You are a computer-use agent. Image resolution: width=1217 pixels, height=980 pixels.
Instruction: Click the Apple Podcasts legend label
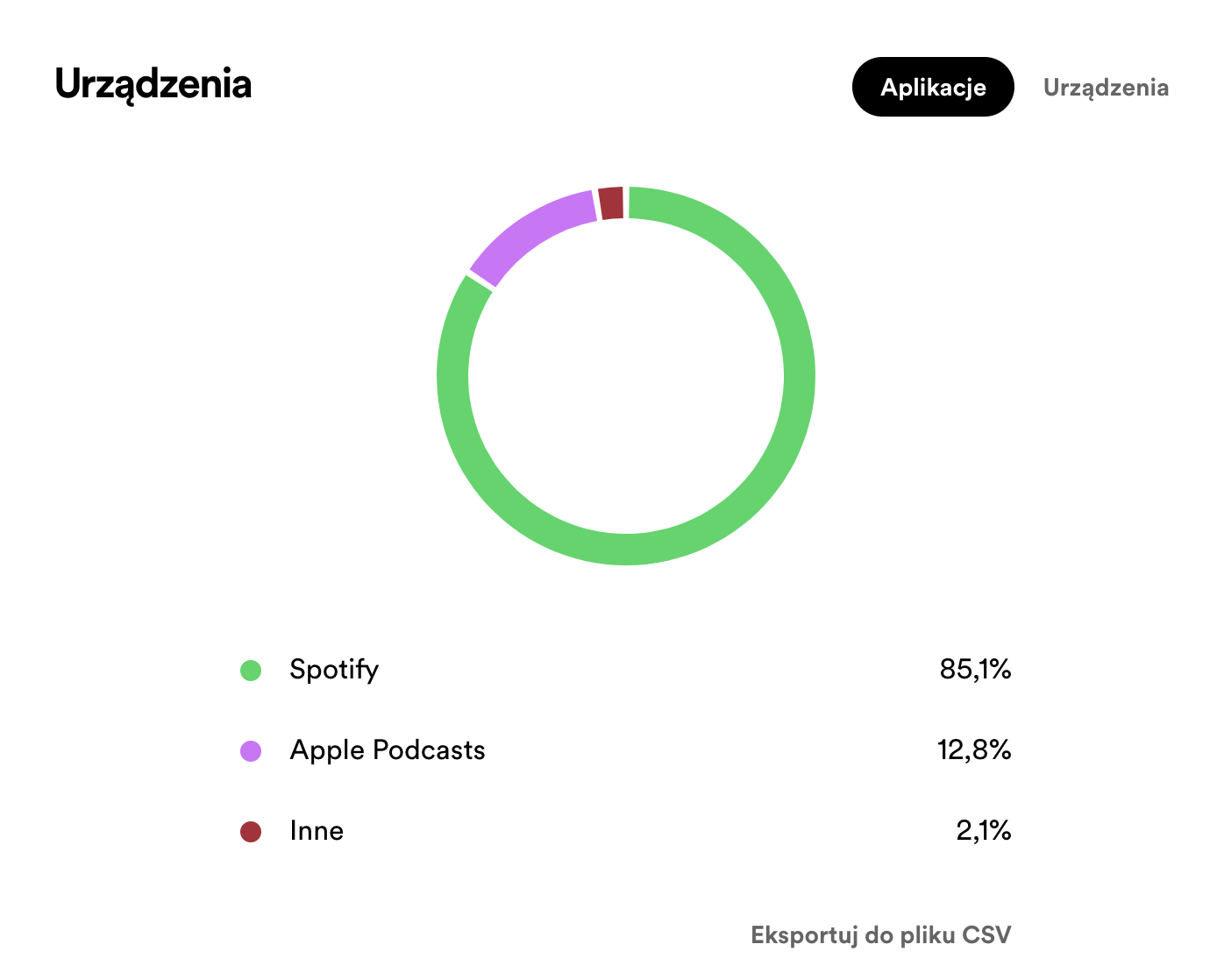pos(388,750)
